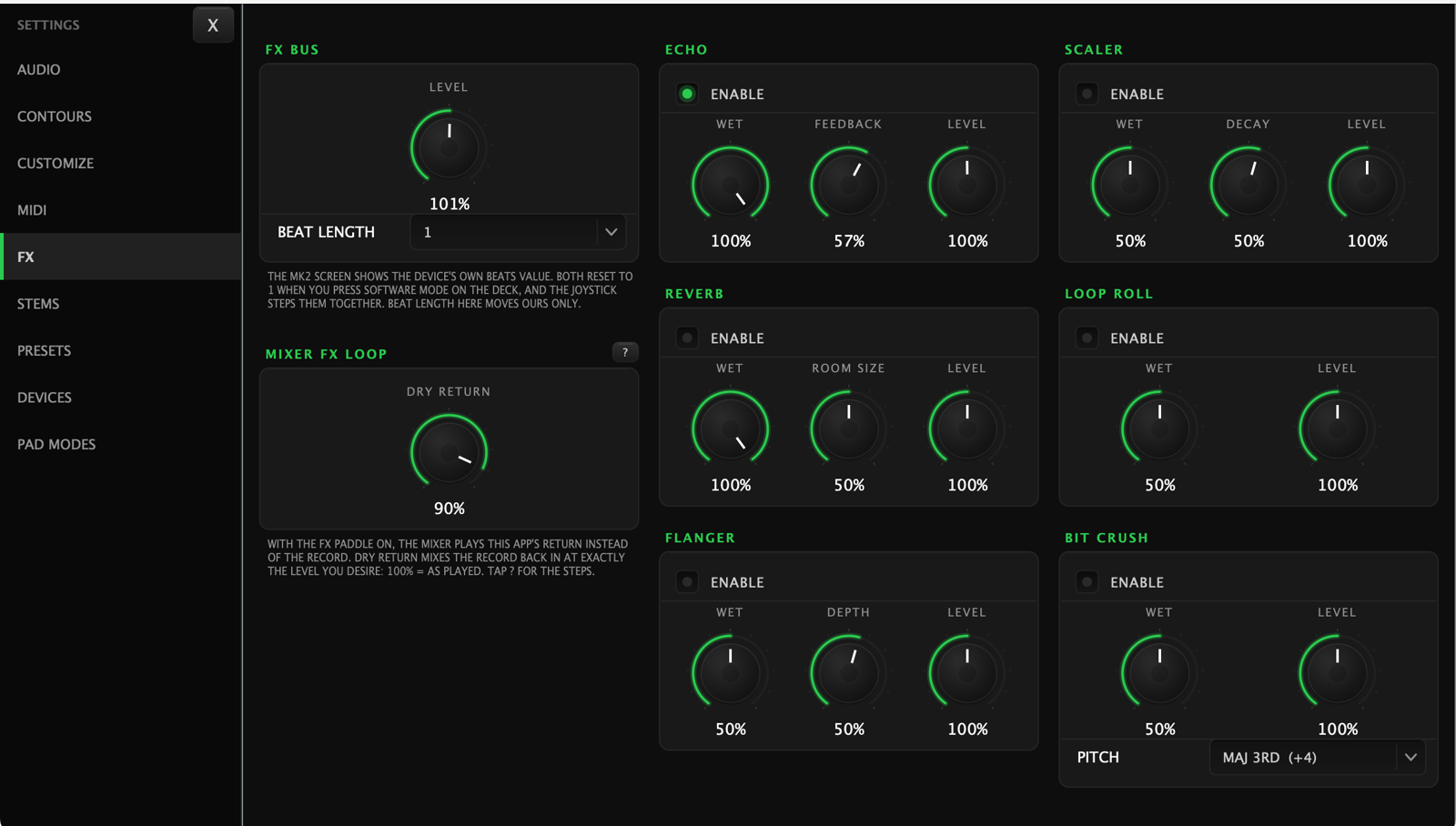Enable the Scaler effect
The height and width of the screenshot is (826, 1456).
pyautogui.click(x=1087, y=94)
